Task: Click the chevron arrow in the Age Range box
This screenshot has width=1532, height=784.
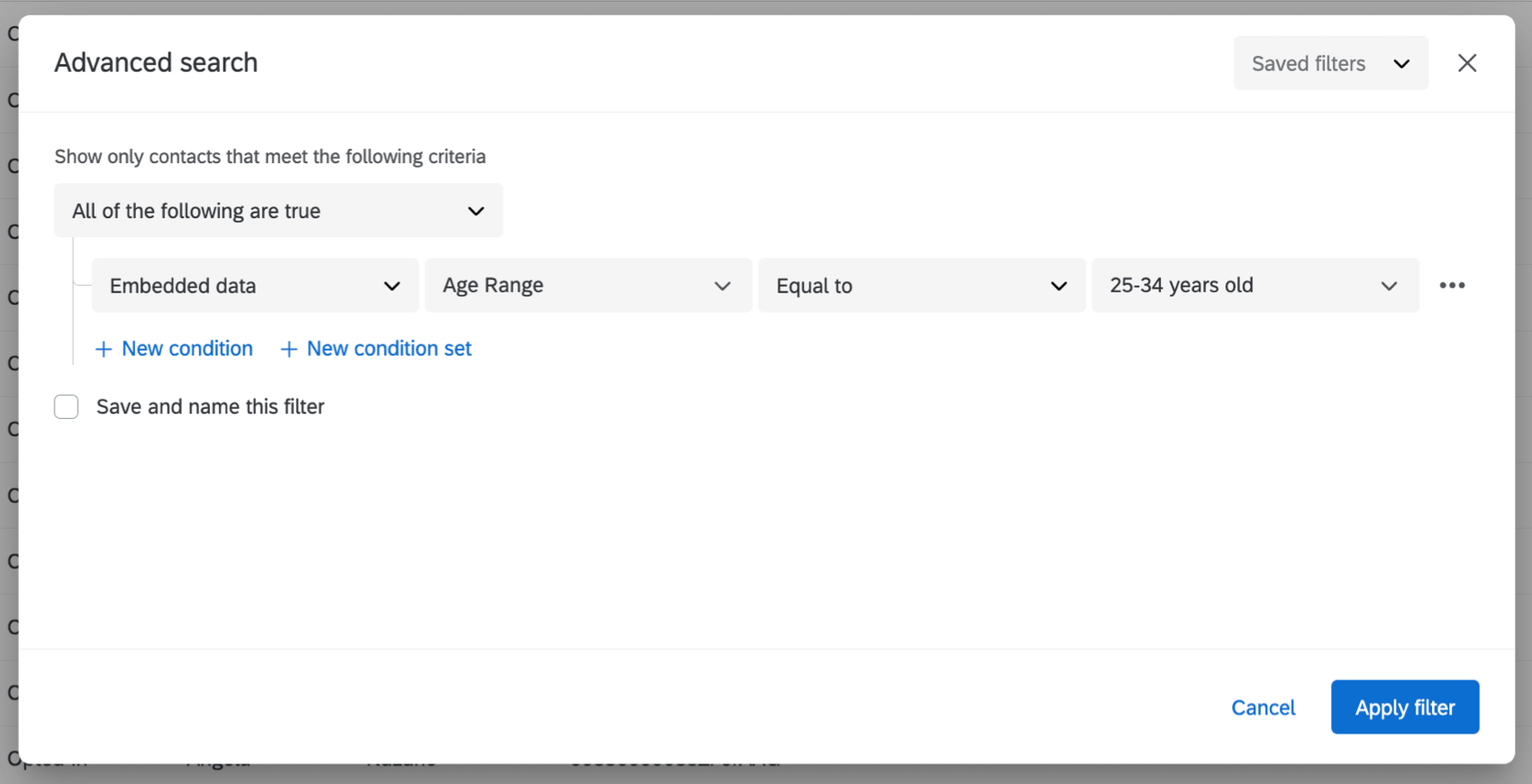Action: pyautogui.click(x=722, y=287)
